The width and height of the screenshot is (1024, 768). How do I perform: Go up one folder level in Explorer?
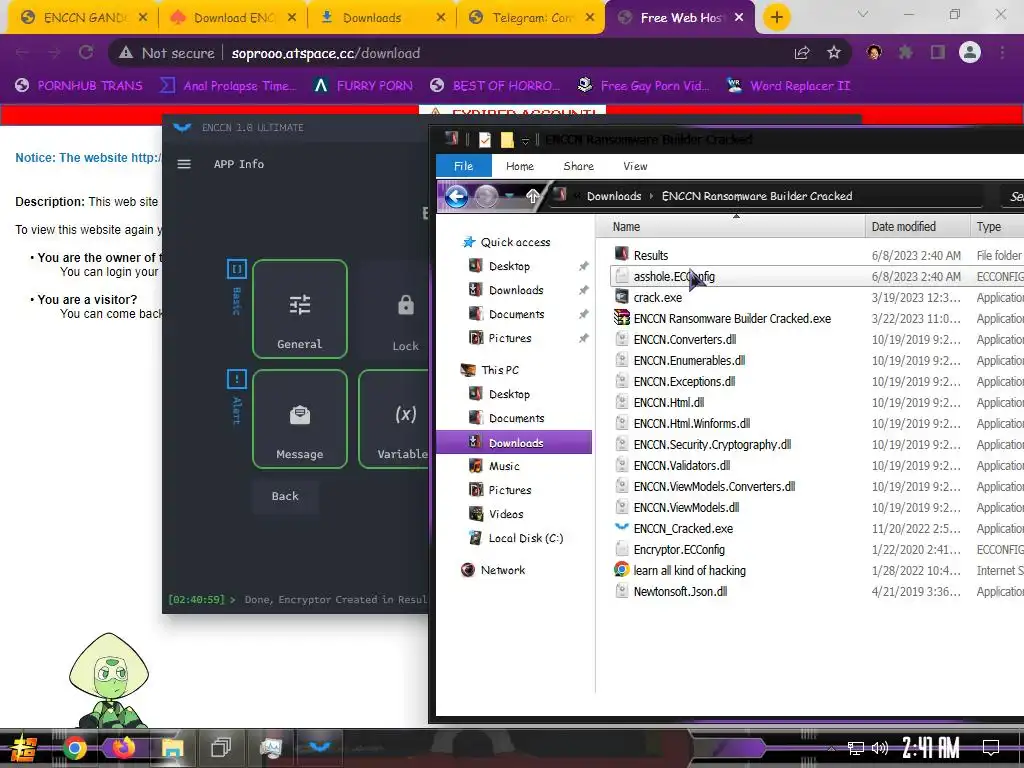tap(533, 196)
